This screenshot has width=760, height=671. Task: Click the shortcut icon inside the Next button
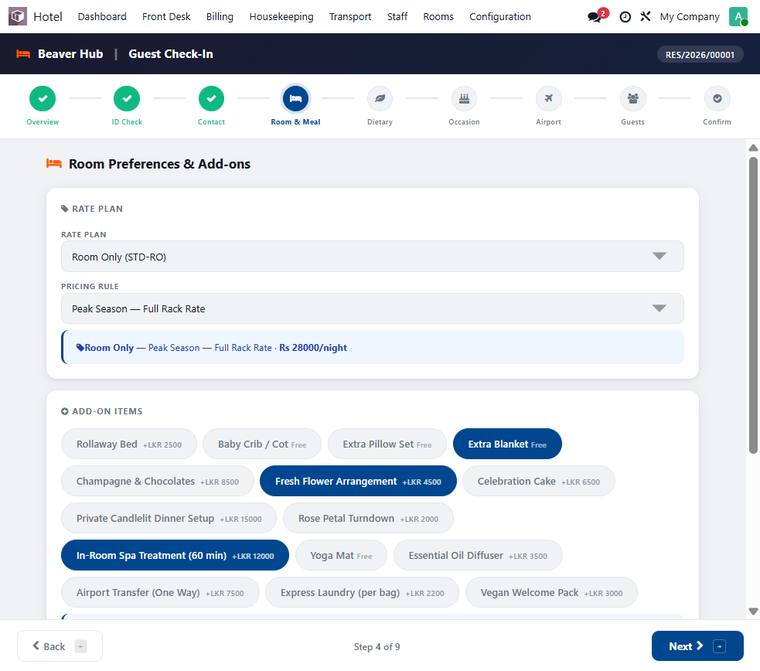720,646
